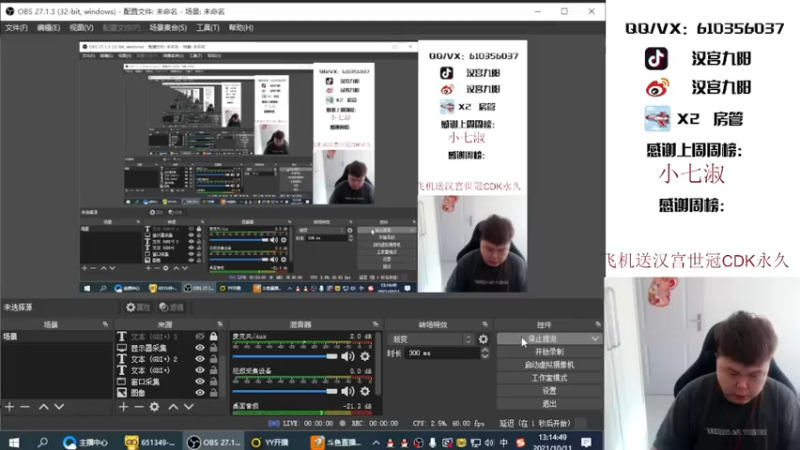800x450 pixels.
Task: Open source properties gear in sources toolbar
Action: (x=155, y=407)
